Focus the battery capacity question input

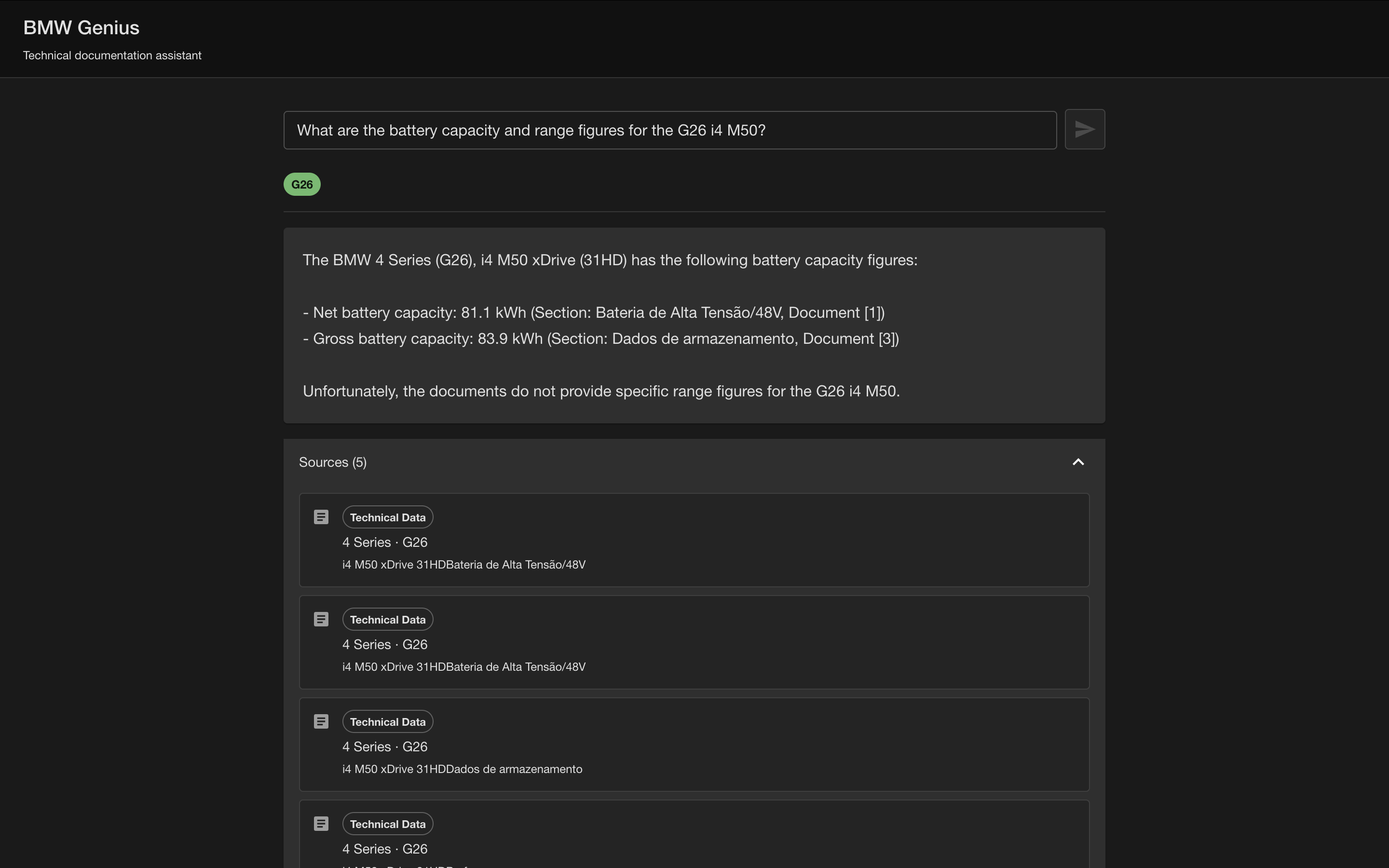[670, 130]
